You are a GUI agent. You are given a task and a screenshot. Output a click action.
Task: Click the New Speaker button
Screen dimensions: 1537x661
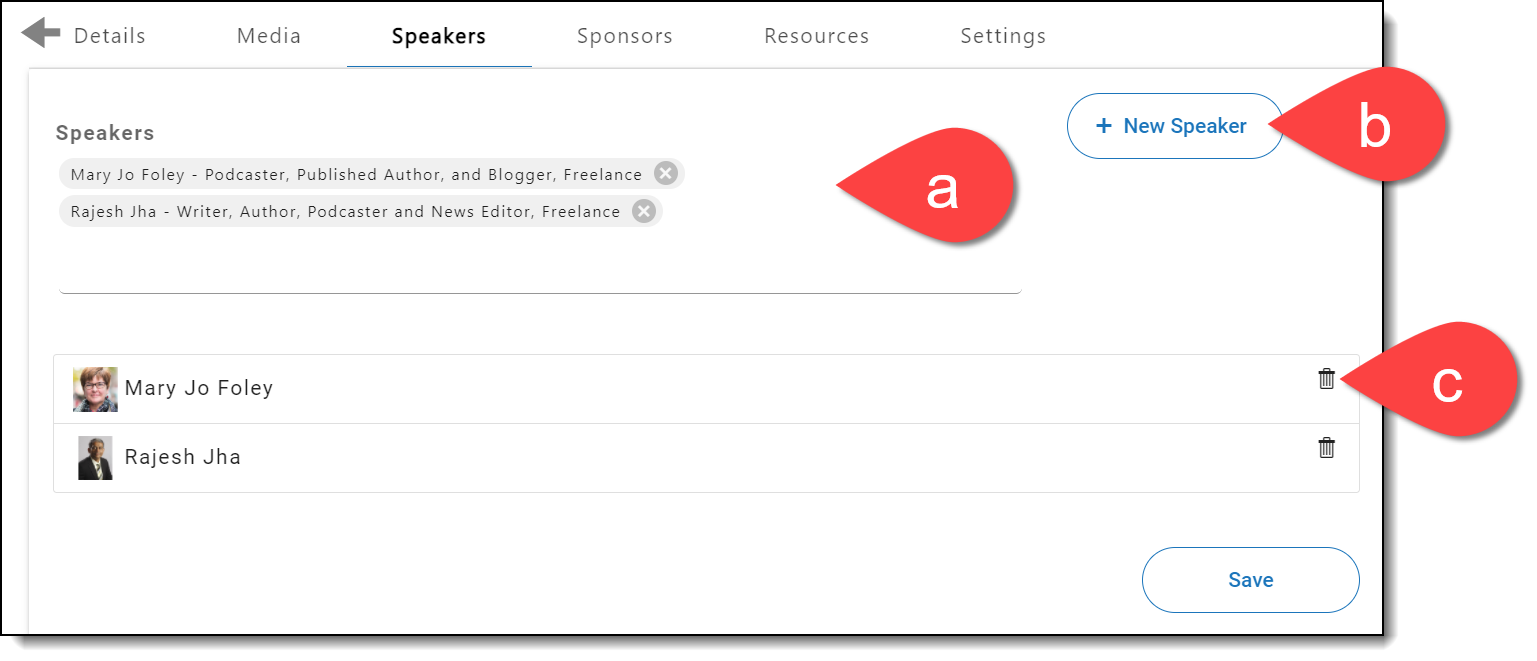(x=1175, y=126)
